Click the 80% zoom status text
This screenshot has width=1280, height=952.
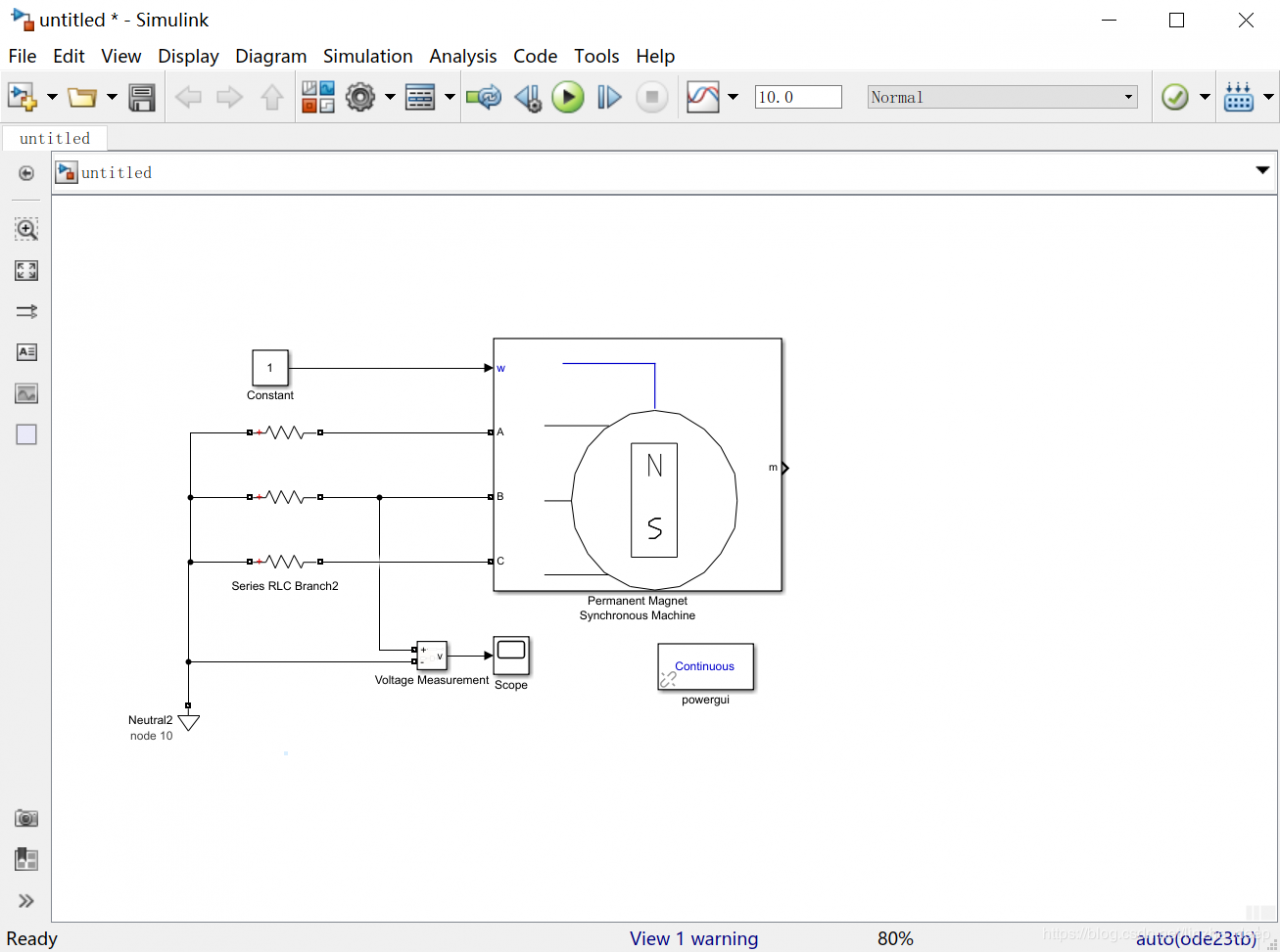pos(895,939)
